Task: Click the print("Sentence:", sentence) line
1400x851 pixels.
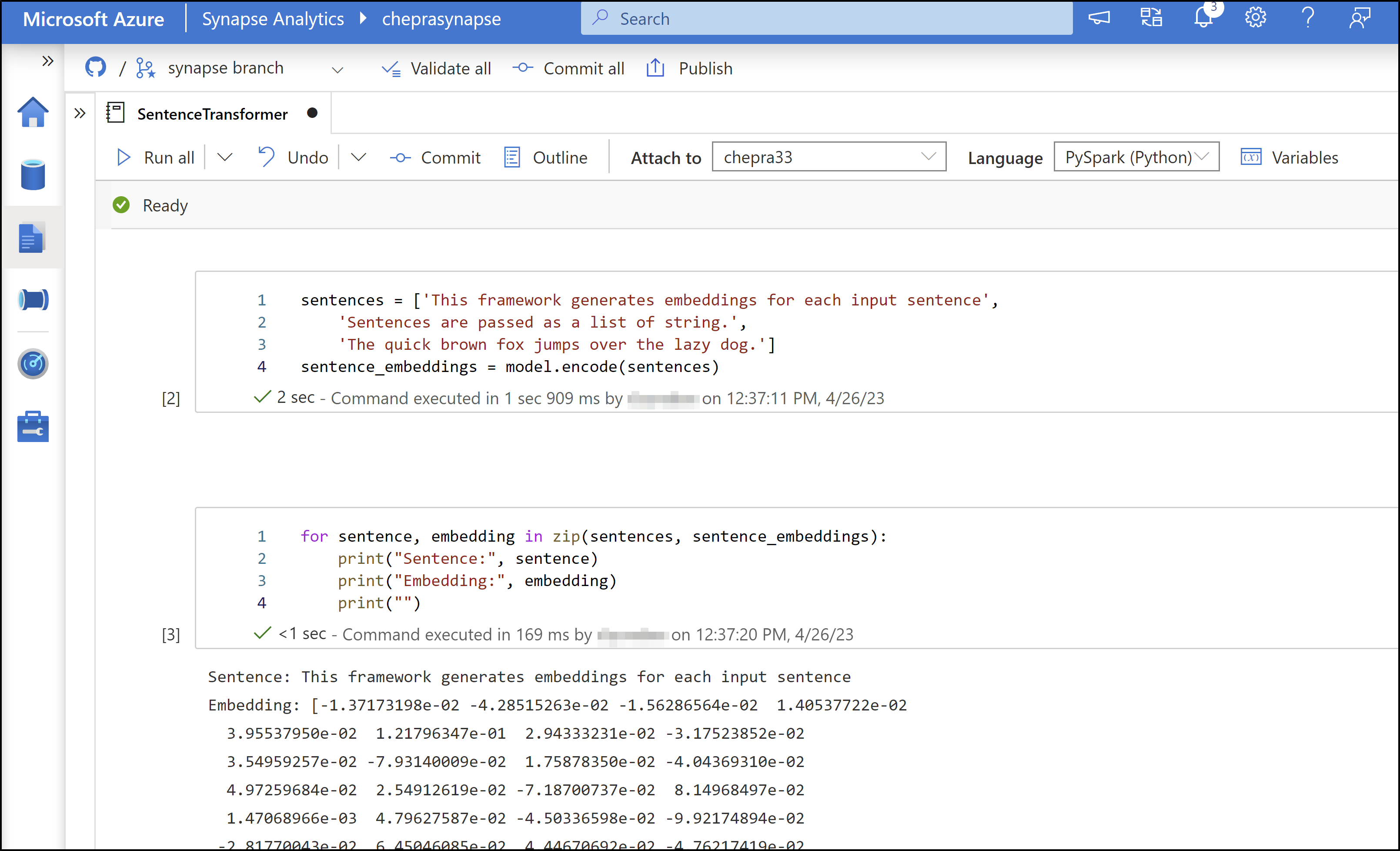Action: (x=468, y=558)
